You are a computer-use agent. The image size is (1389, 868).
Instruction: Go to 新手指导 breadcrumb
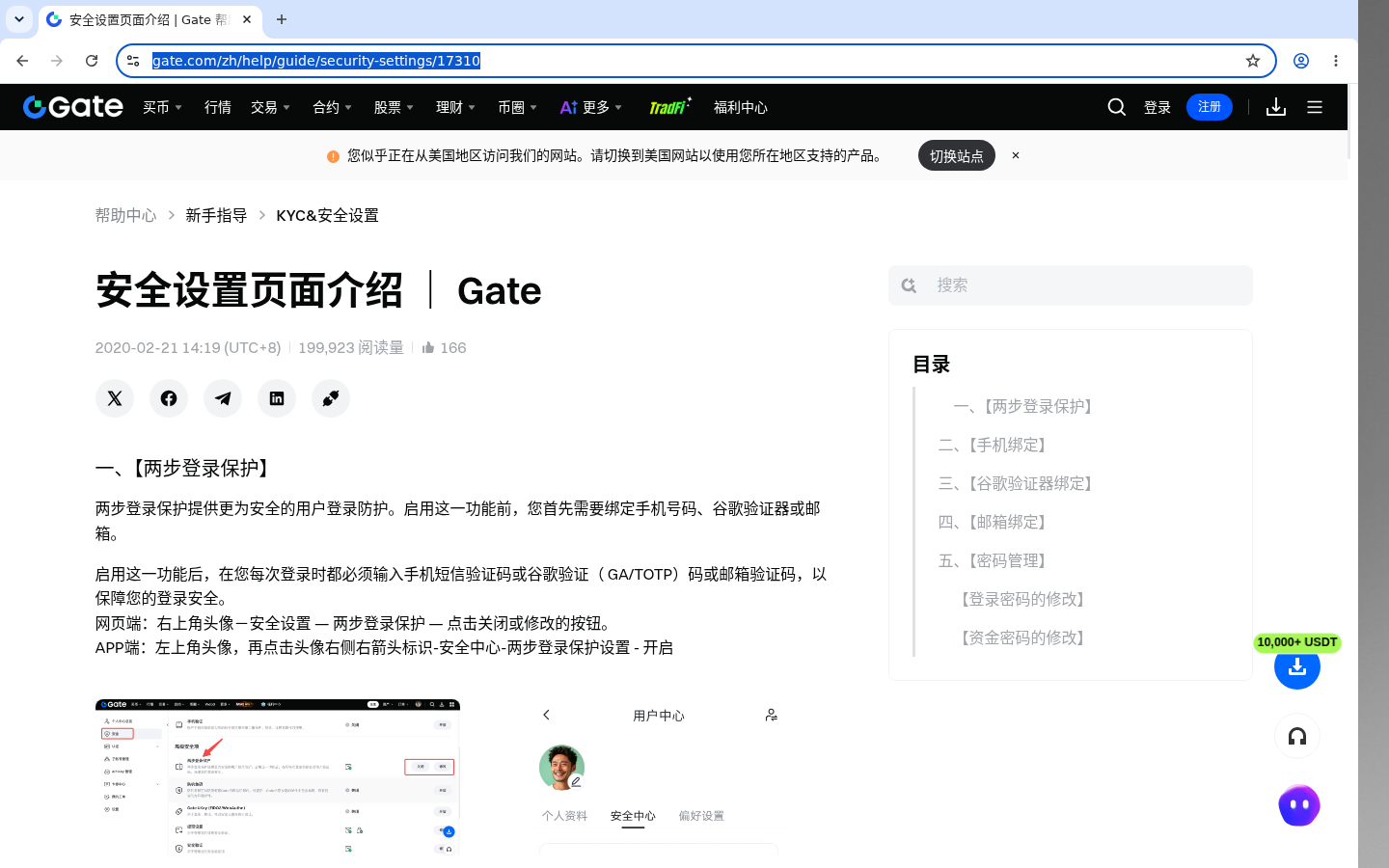tap(216, 215)
